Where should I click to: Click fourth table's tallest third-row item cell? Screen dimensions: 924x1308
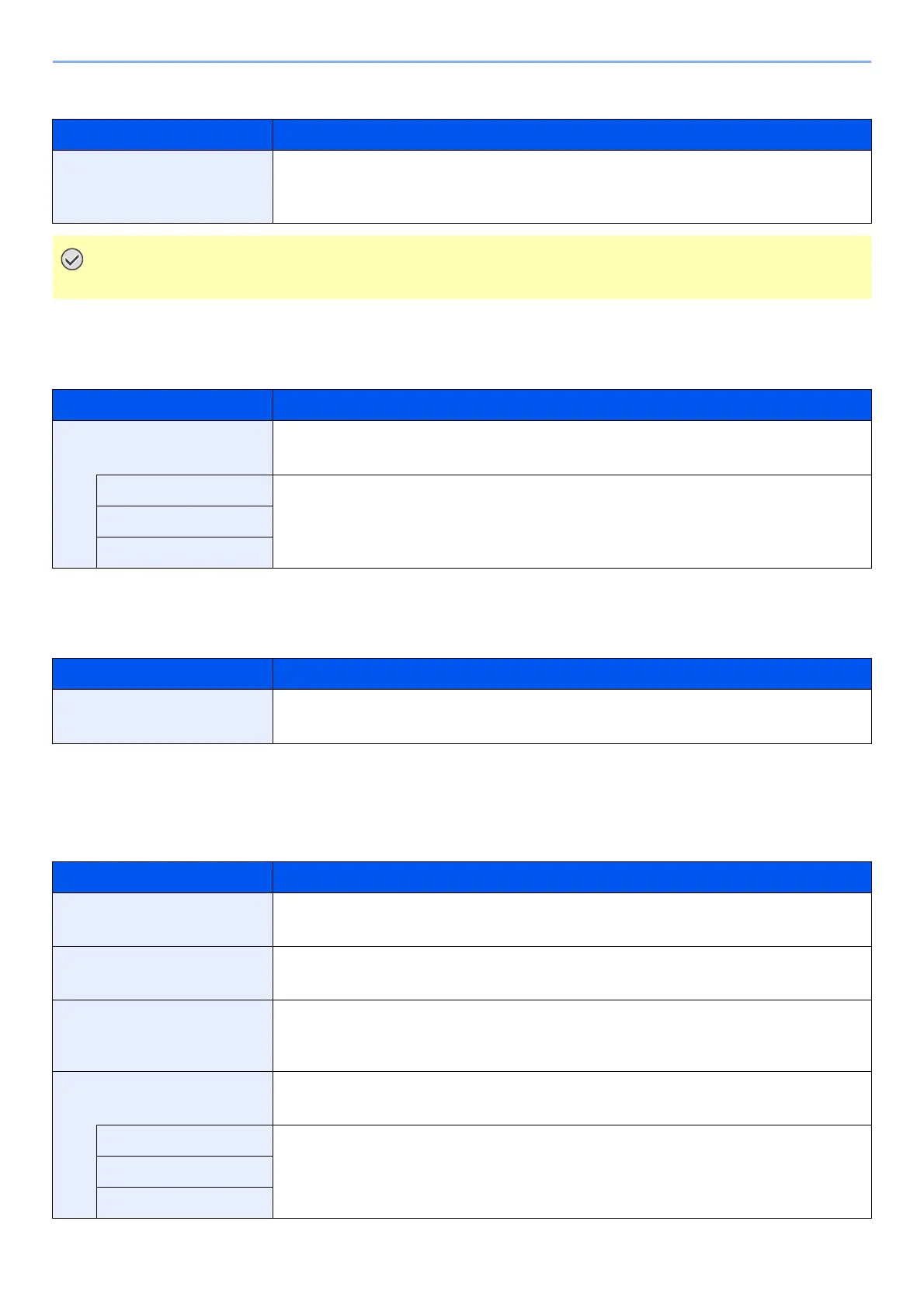click(162, 1035)
